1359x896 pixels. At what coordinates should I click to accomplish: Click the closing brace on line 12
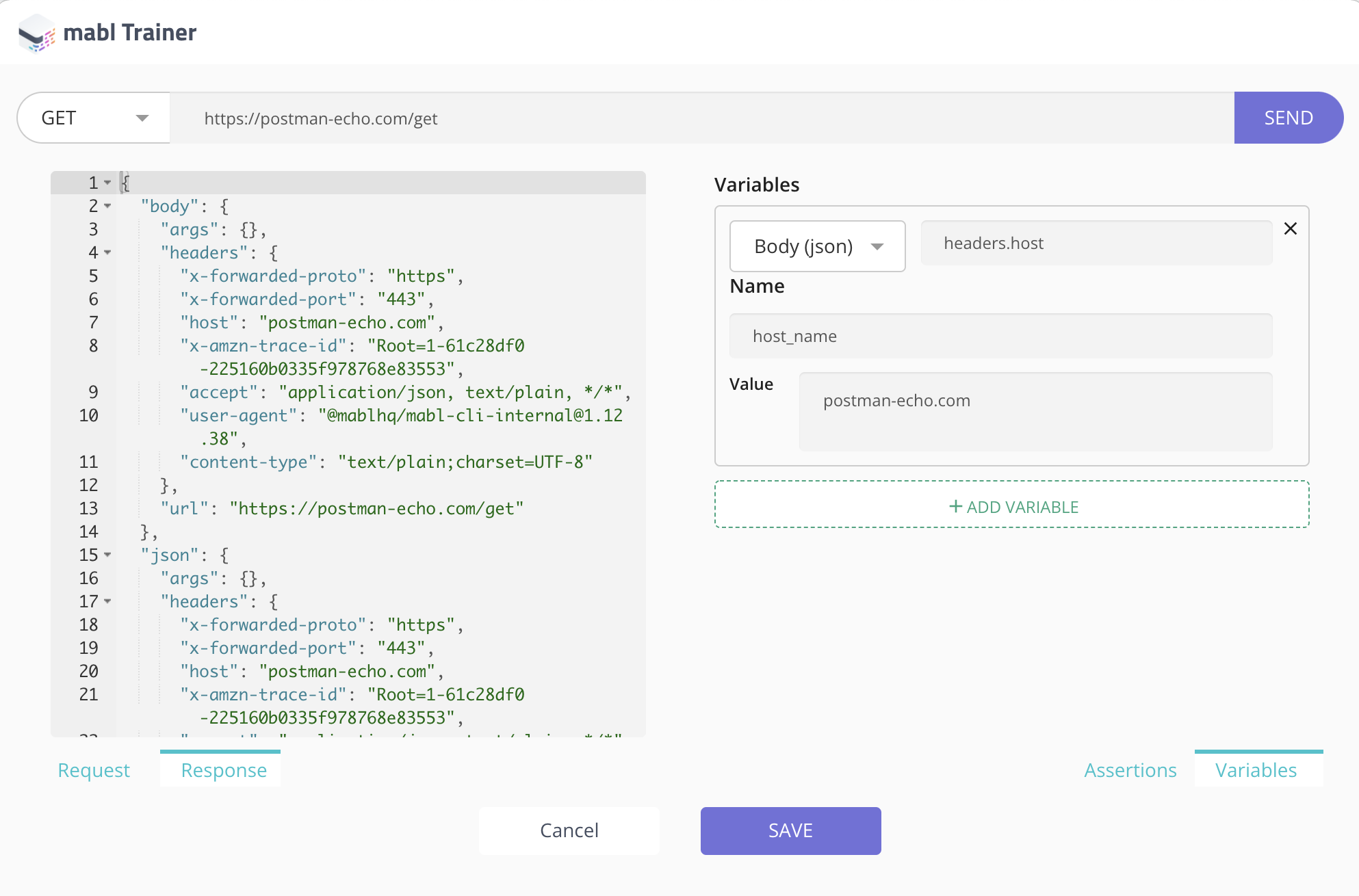click(168, 485)
